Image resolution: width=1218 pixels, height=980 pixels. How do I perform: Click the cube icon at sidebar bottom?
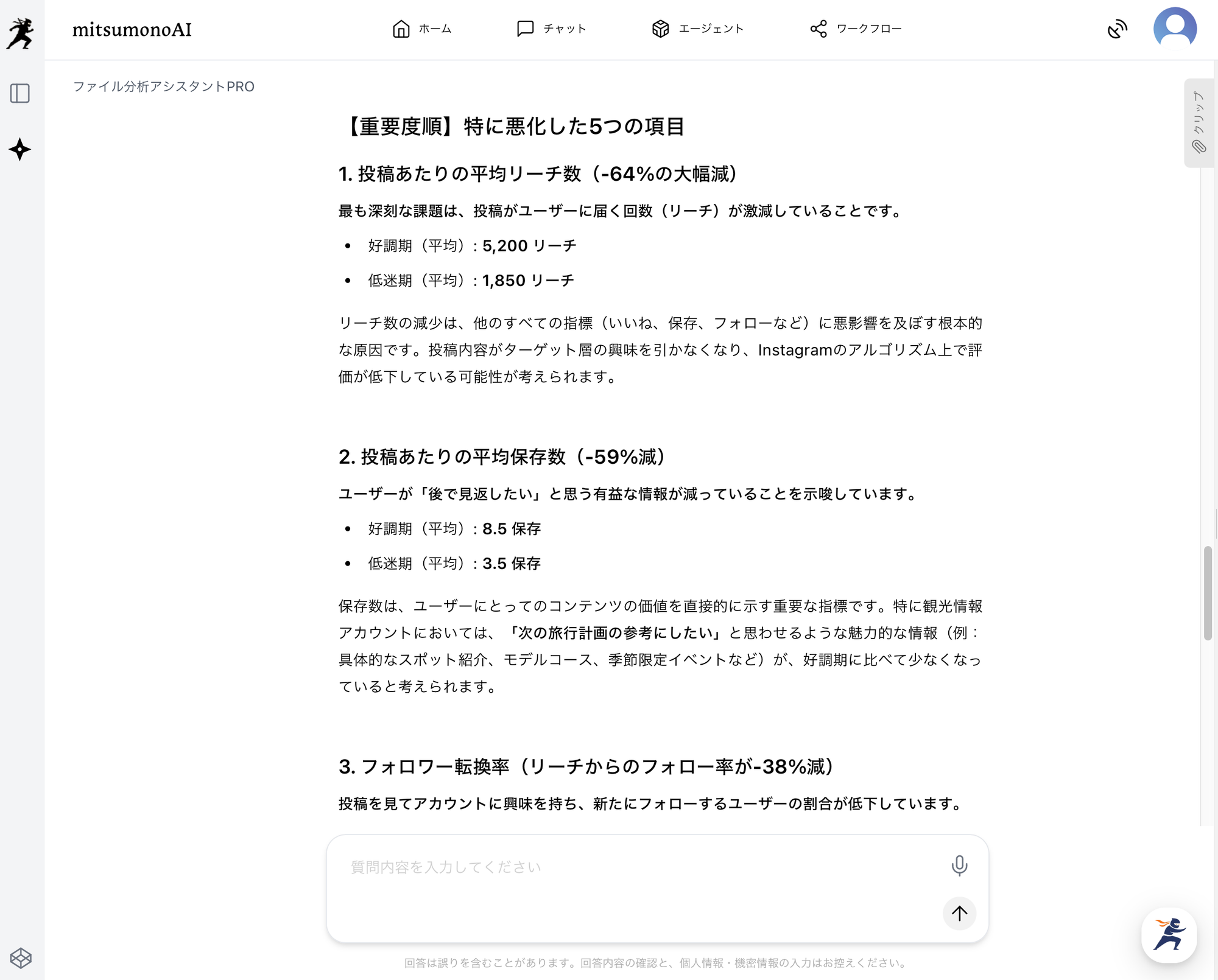tap(21, 957)
